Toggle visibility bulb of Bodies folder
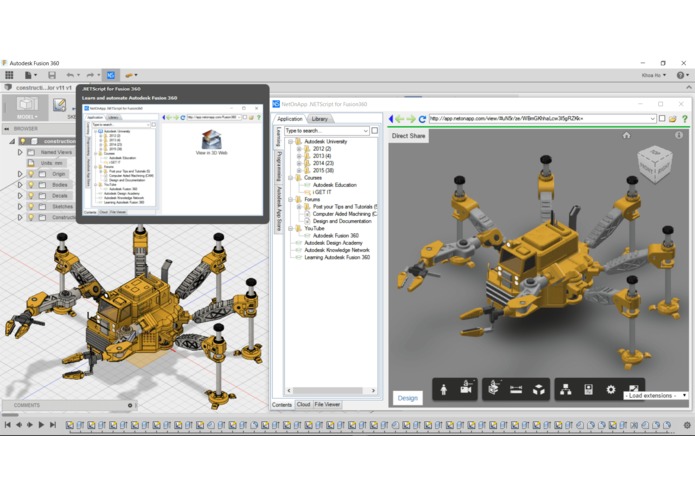The height and width of the screenshot is (494, 695). coord(31,185)
